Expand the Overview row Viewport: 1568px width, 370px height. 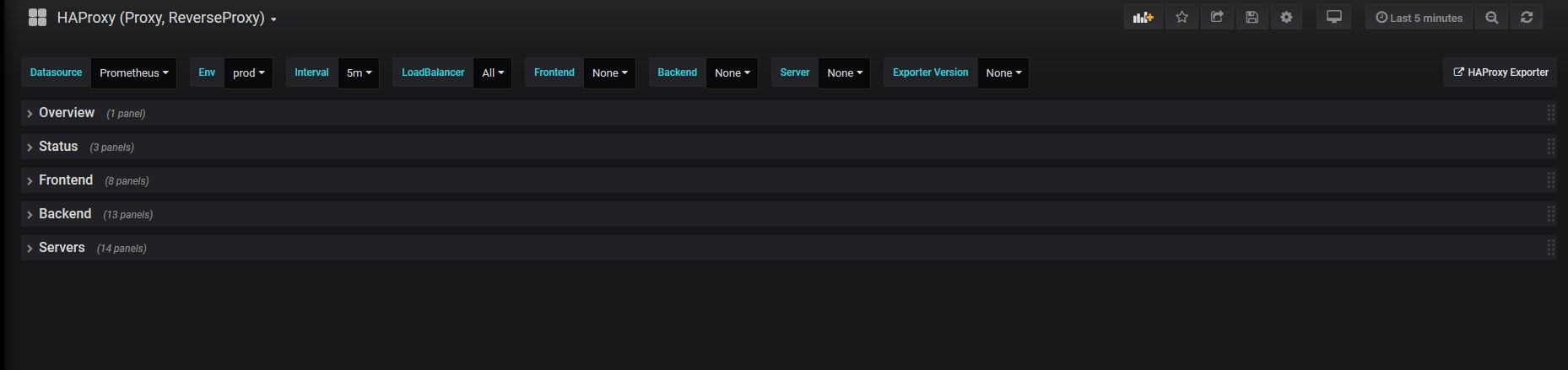(66, 113)
